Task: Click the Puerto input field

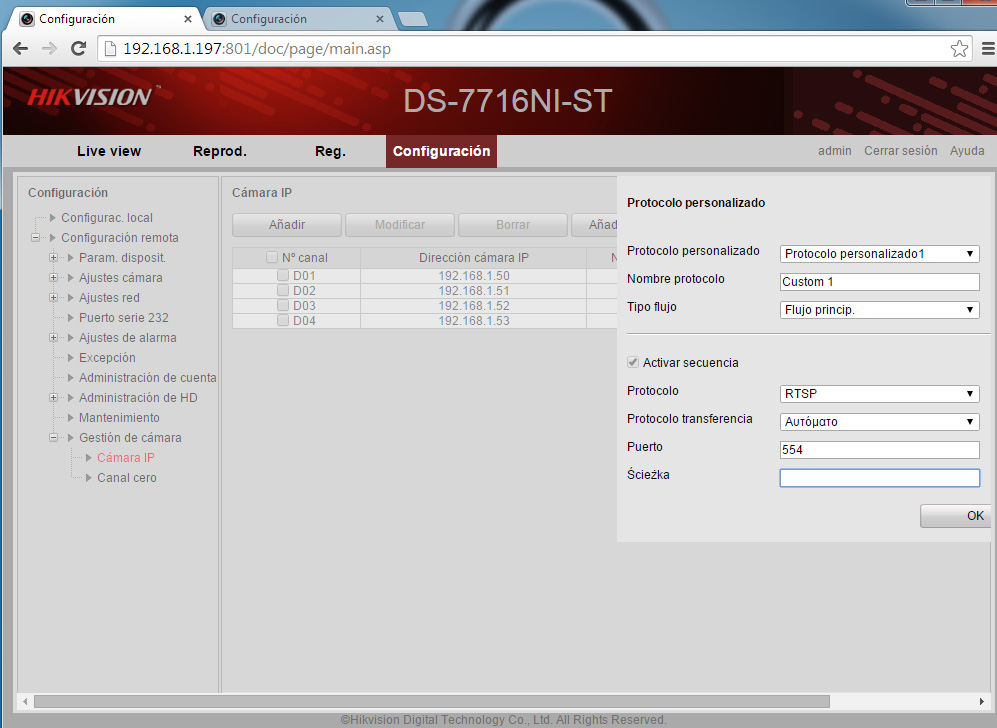Action: click(x=879, y=450)
